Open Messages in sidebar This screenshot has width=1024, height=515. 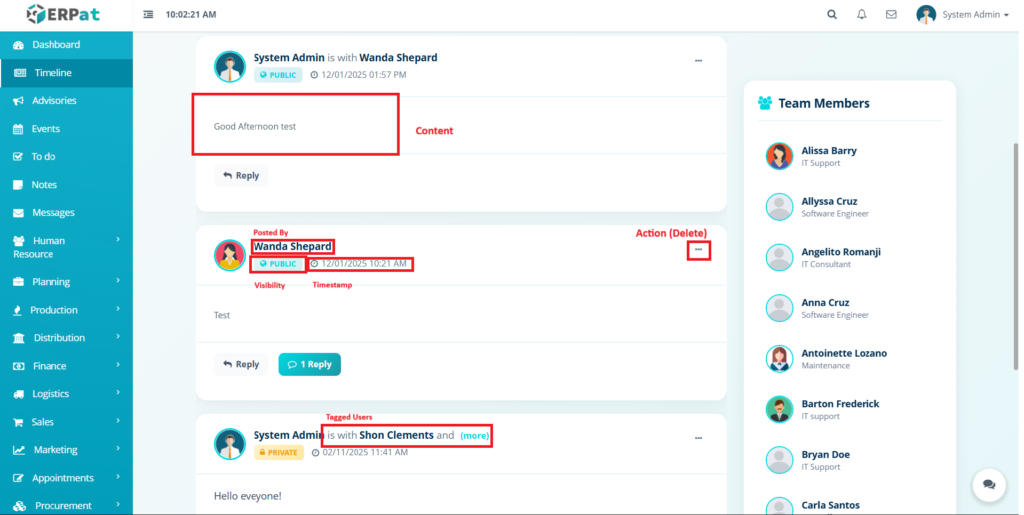[x=53, y=213]
